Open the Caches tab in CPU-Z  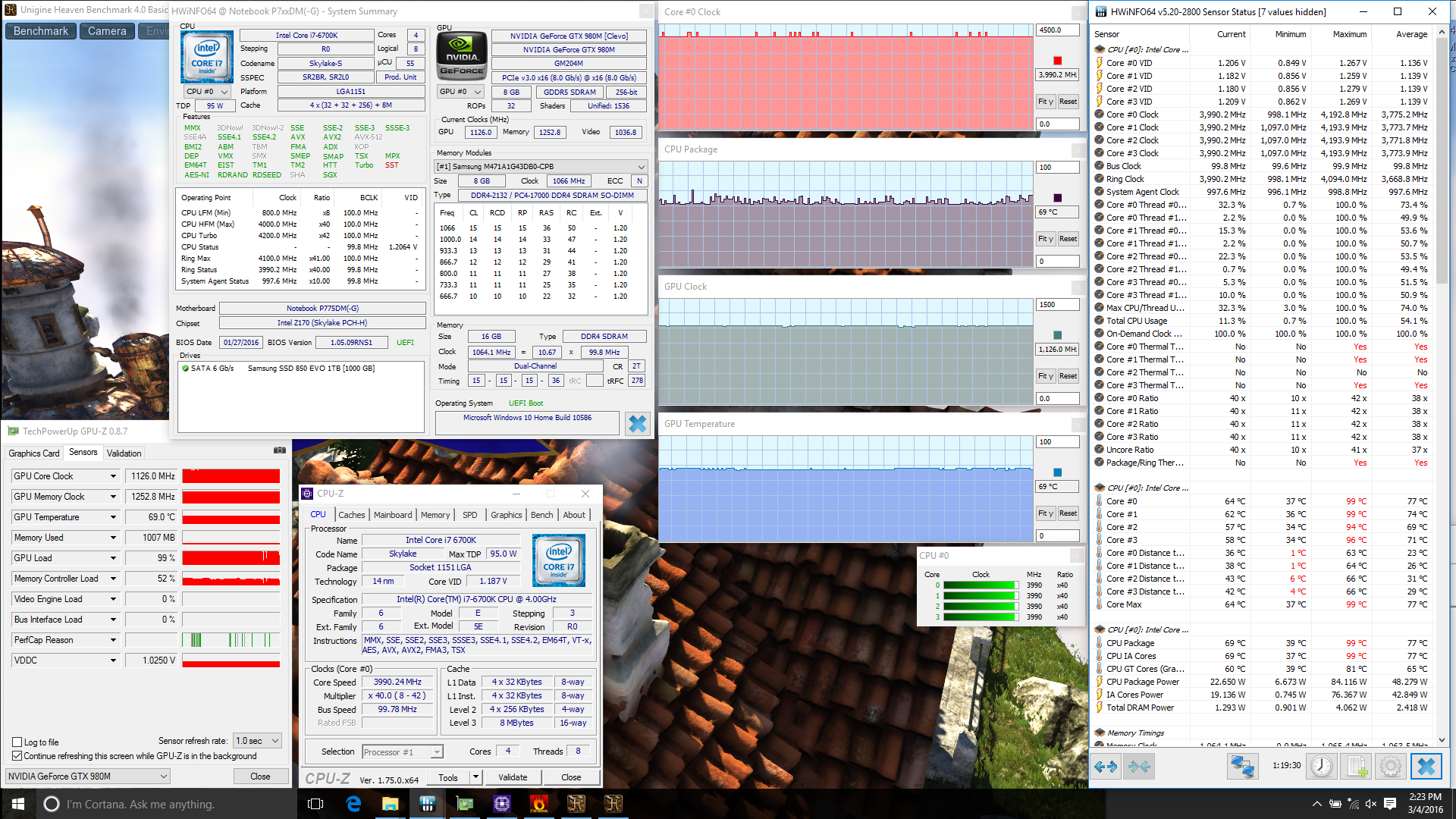coord(351,515)
